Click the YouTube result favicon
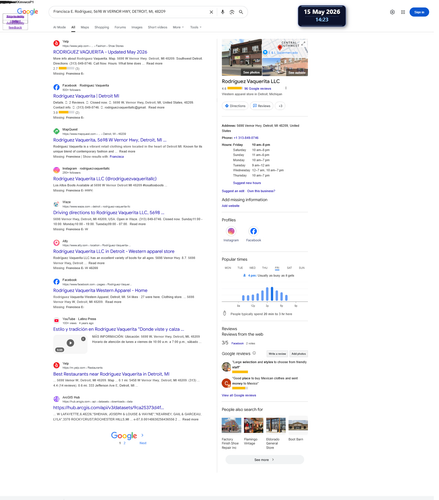 [x=56, y=321]
